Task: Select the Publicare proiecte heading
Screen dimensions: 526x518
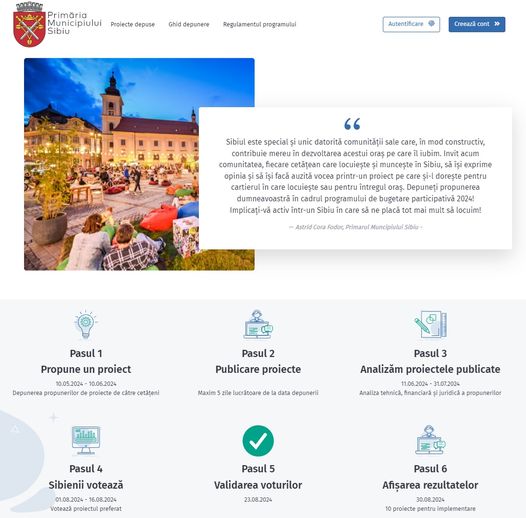Action: (258, 369)
